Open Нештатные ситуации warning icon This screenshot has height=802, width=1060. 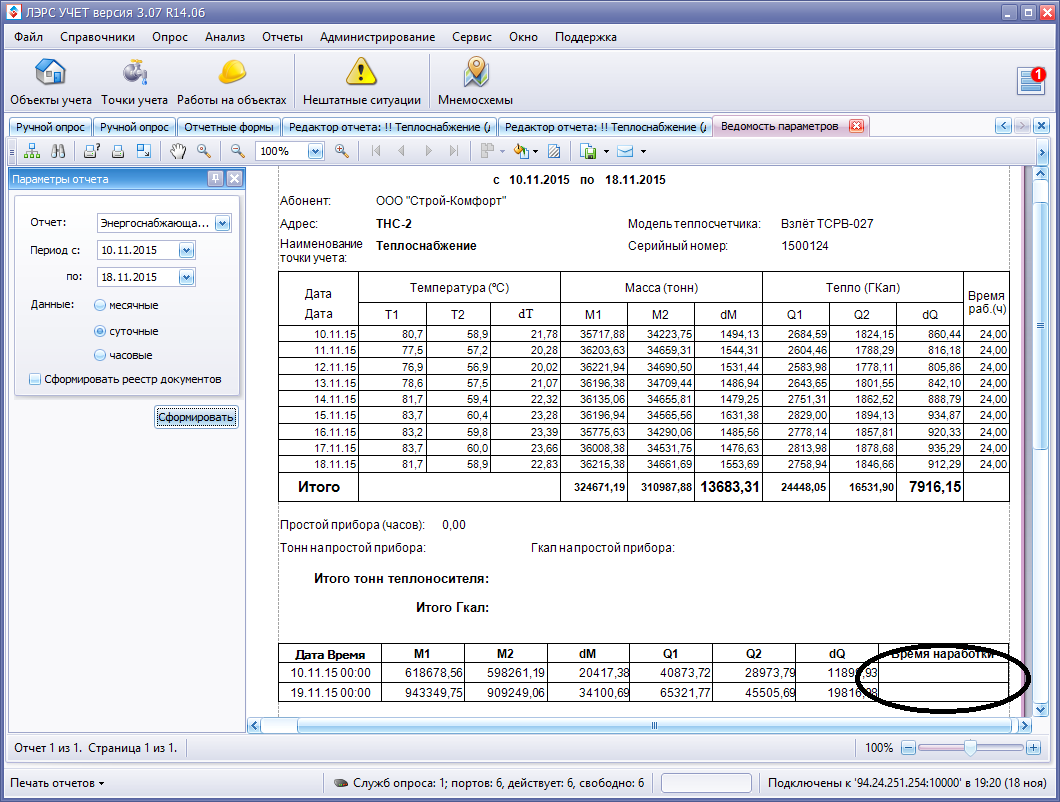[x=362, y=81]
